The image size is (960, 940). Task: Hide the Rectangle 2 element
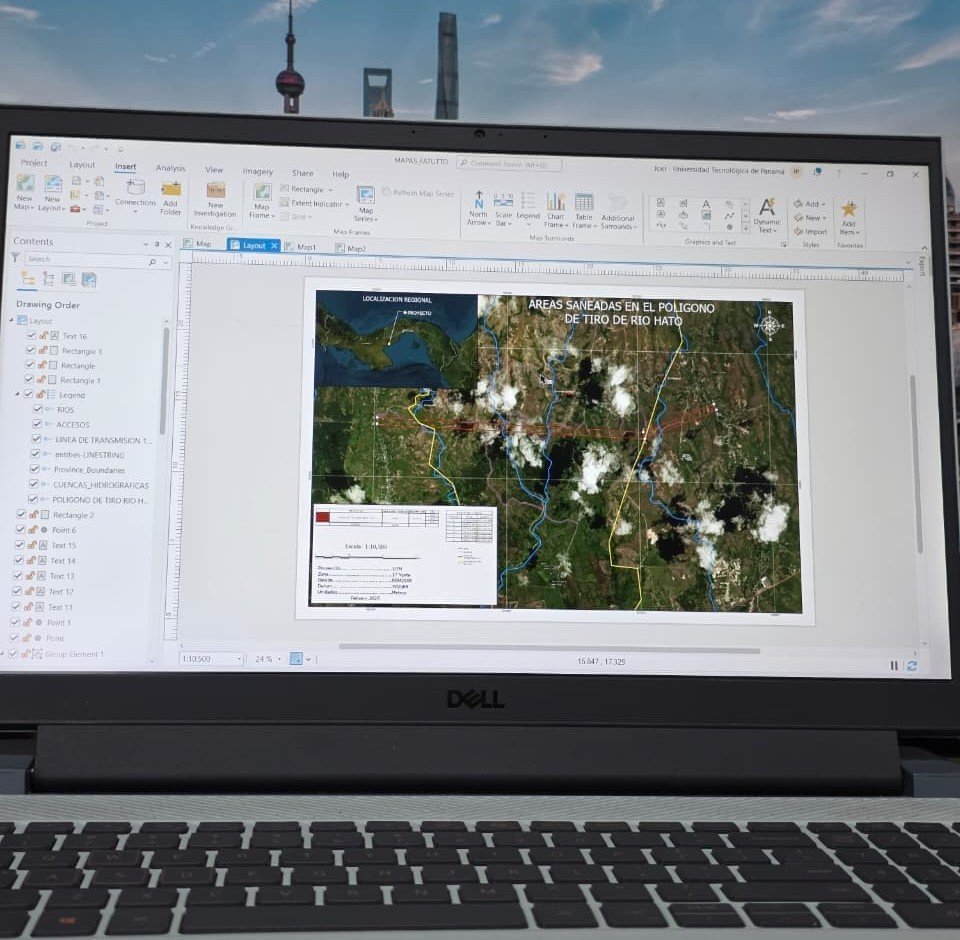coord(22,514)
